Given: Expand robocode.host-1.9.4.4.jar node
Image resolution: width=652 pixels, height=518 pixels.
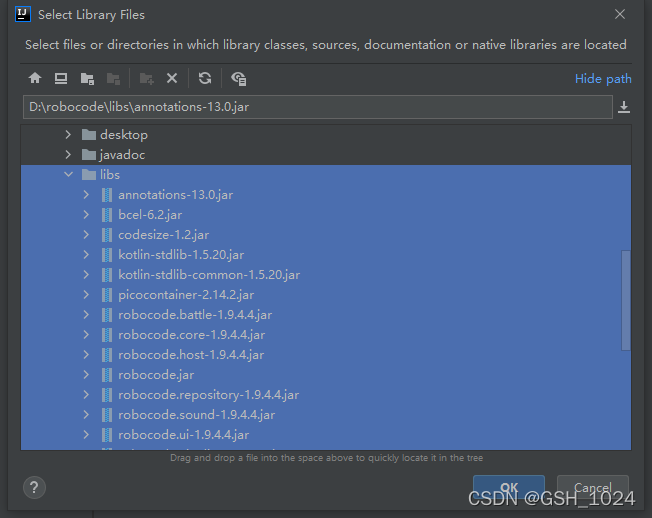Looking at the screenshot, I should 86,355.
